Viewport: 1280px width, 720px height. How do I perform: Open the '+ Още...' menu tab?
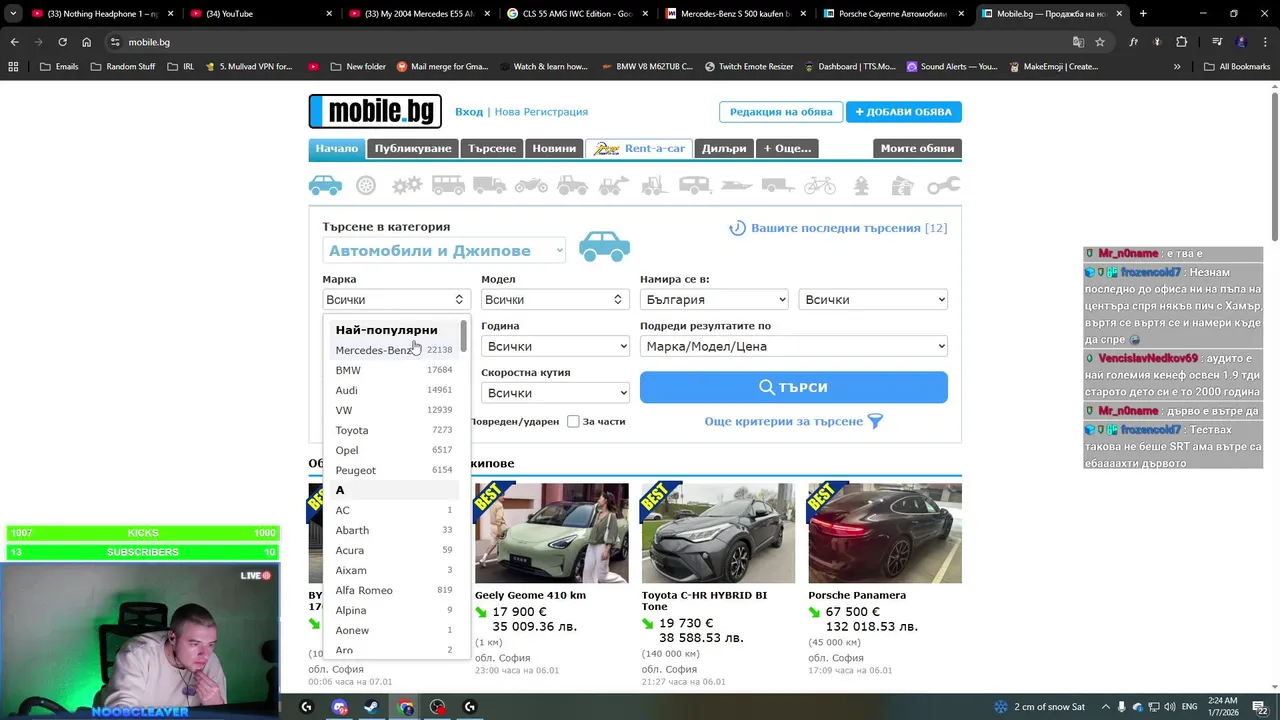(x=787, y=148)
